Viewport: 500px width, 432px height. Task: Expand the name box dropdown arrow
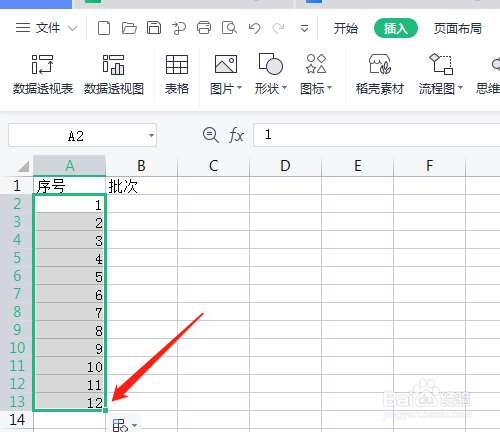(151, 135)
